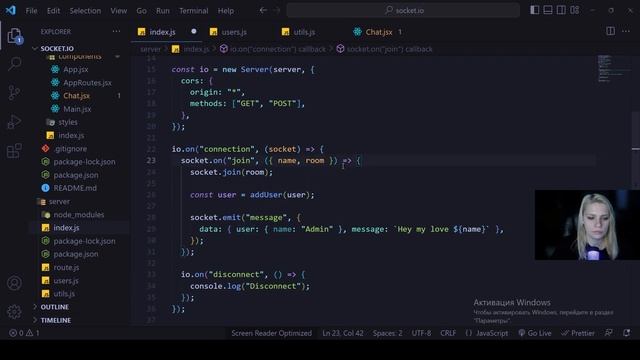Open the View menu
This screenshot has width=640, height=360.
pyautogui.click(x=118, y=11)
